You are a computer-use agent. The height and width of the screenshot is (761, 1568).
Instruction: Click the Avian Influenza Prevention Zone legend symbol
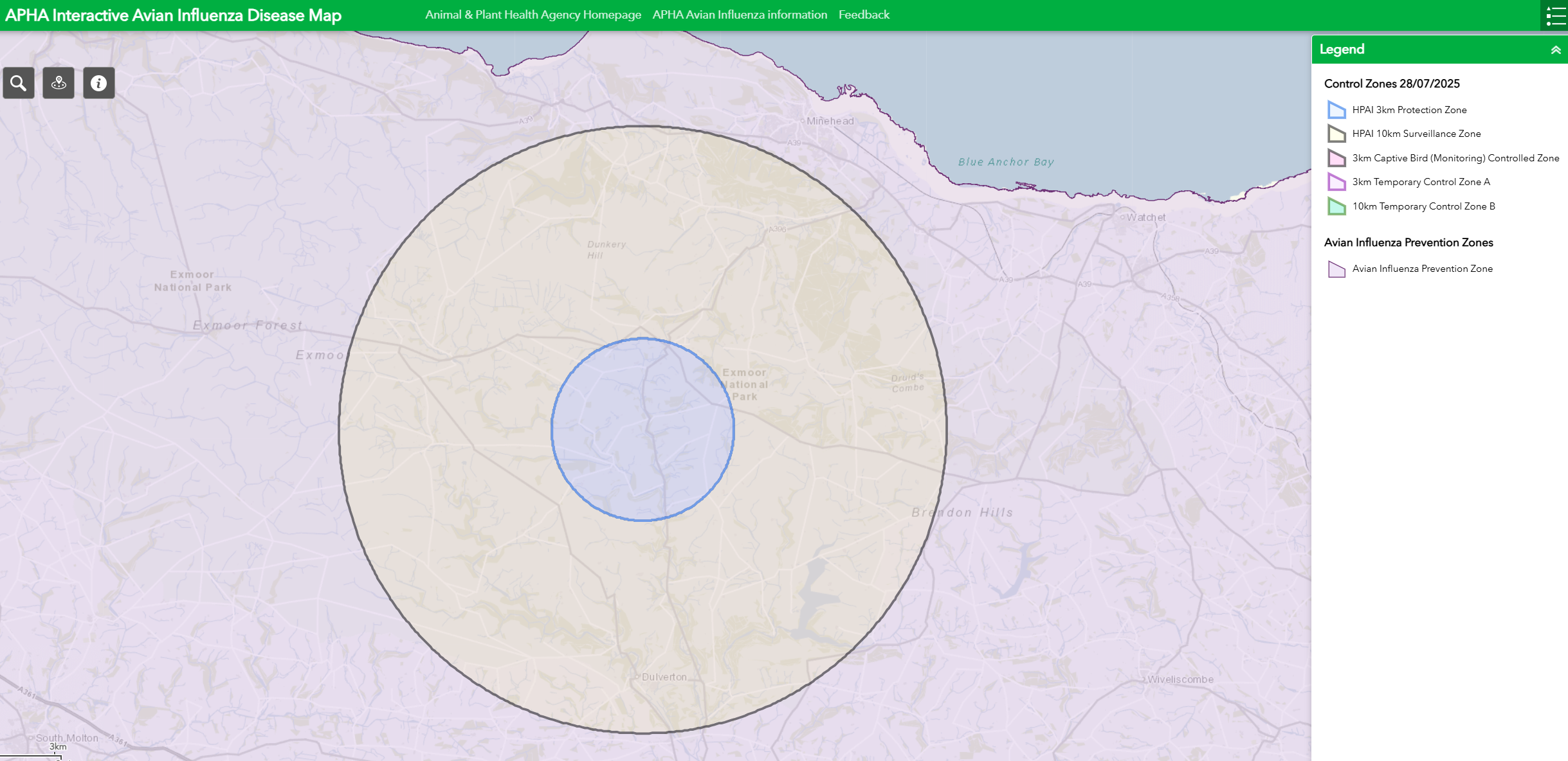coord(1336,268)
